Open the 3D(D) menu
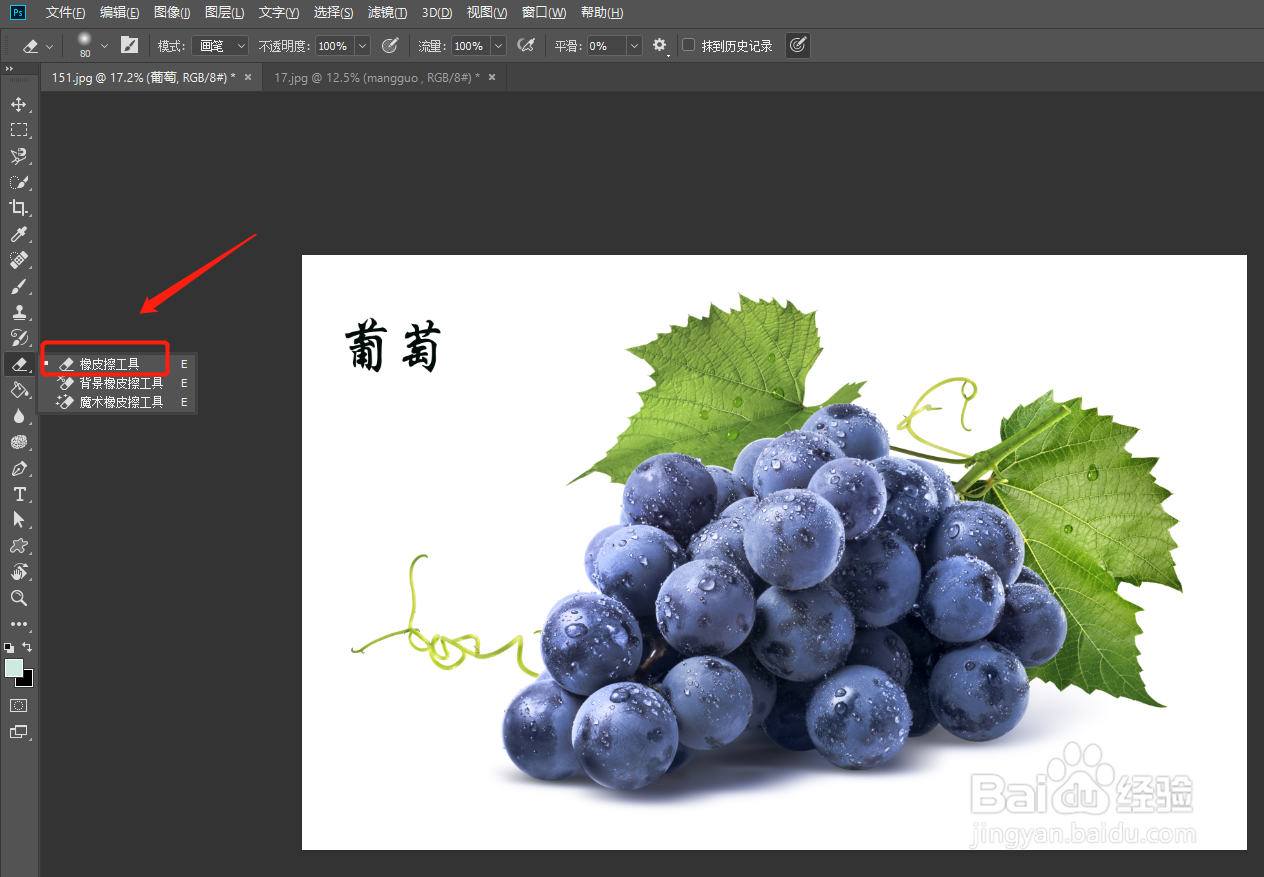The width and height of the screenshot is (1264, 877). point(437,13)
